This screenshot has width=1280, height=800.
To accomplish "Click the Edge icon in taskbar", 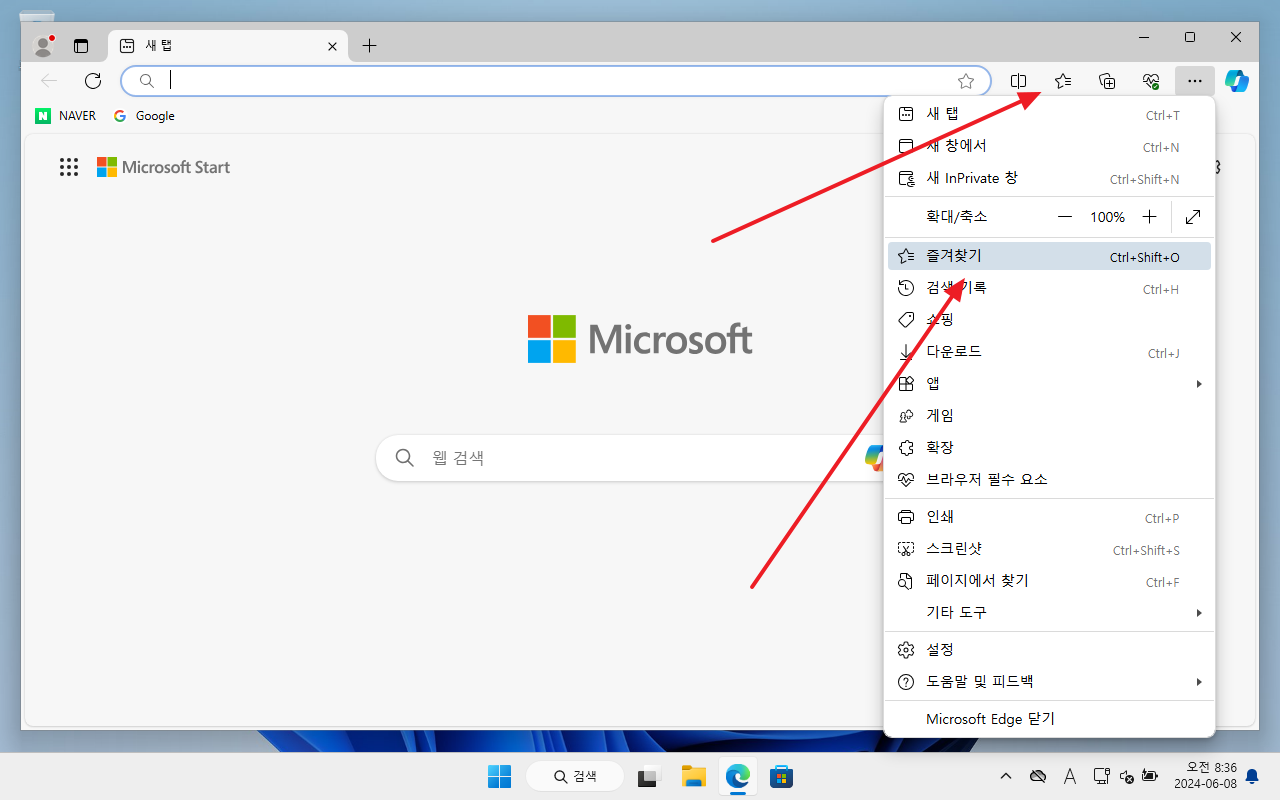I will (738, 776).
